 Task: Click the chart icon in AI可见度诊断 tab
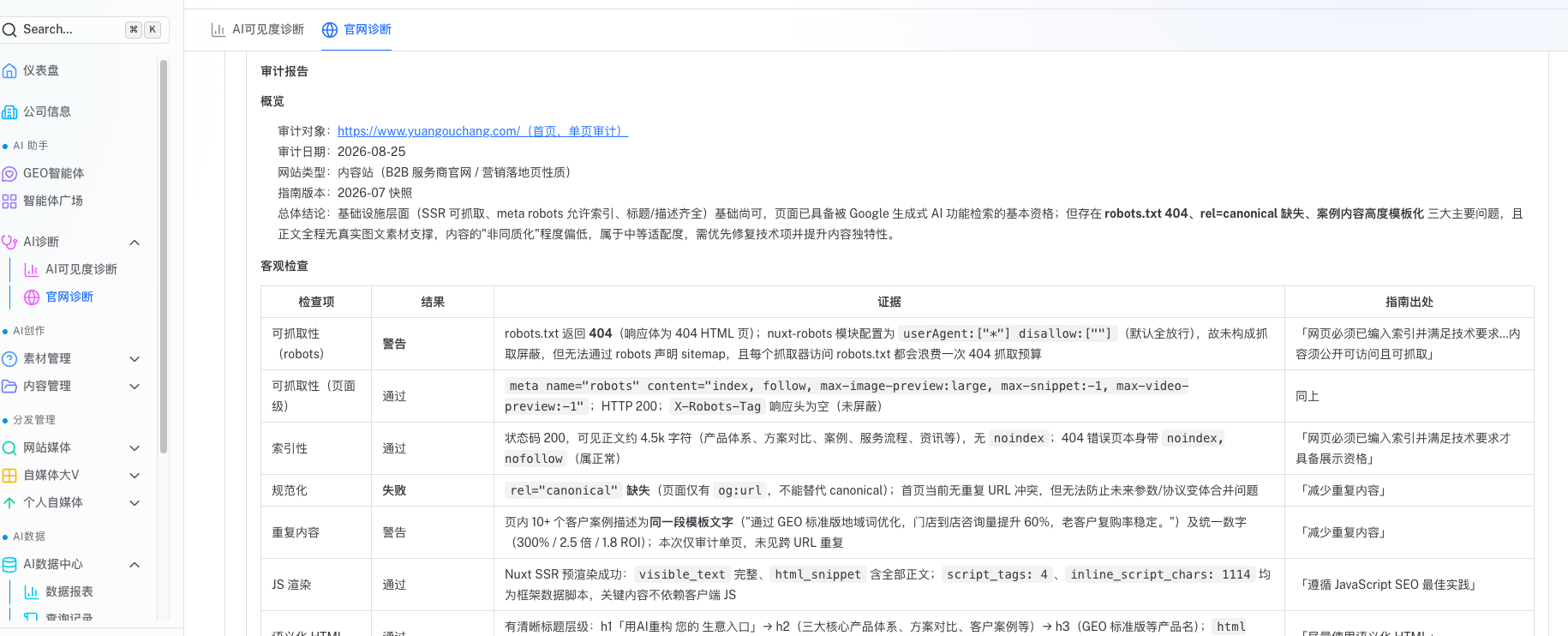point(218,30)
